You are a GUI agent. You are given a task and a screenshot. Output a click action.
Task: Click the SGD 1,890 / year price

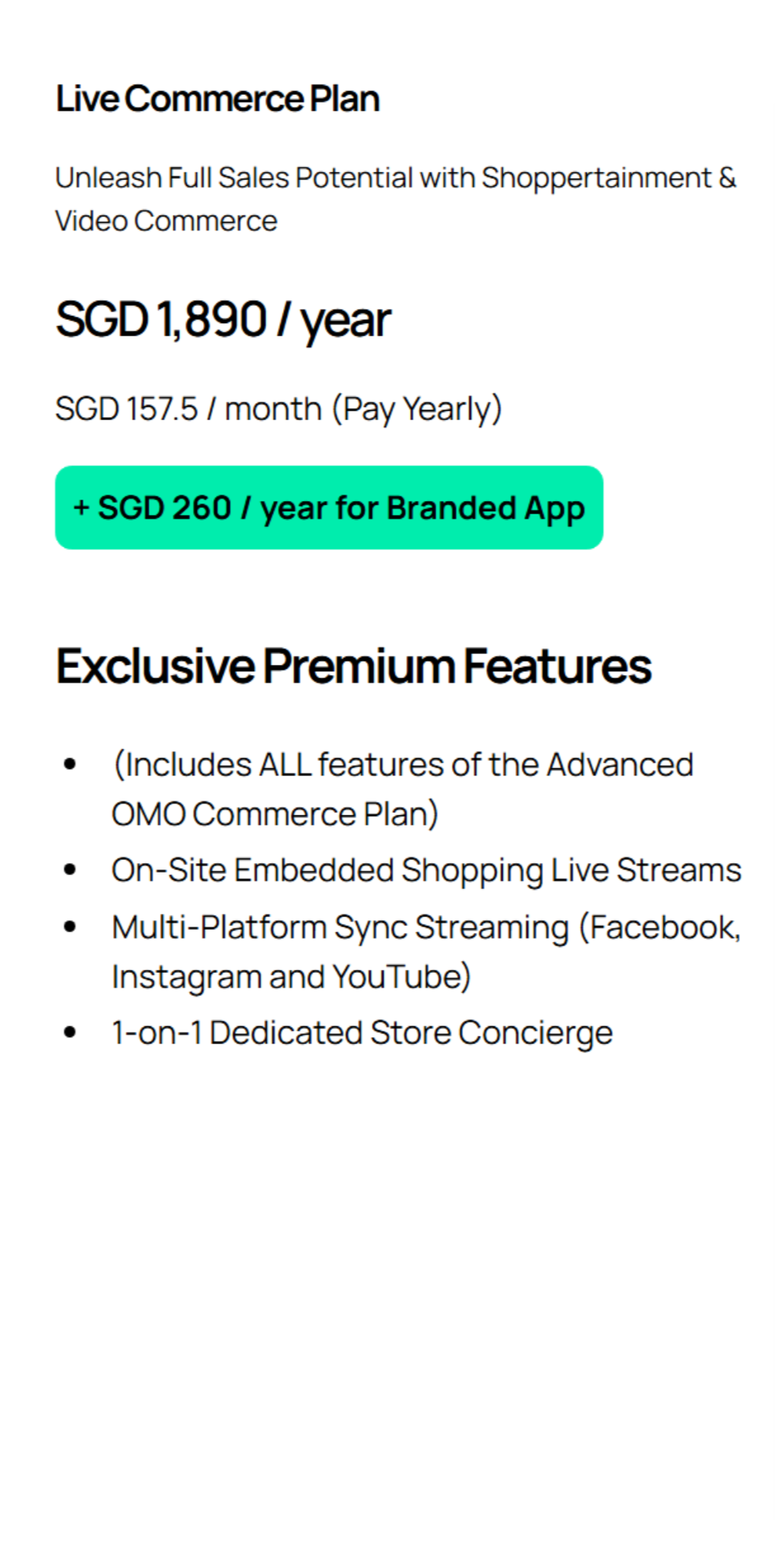point(223,320)
